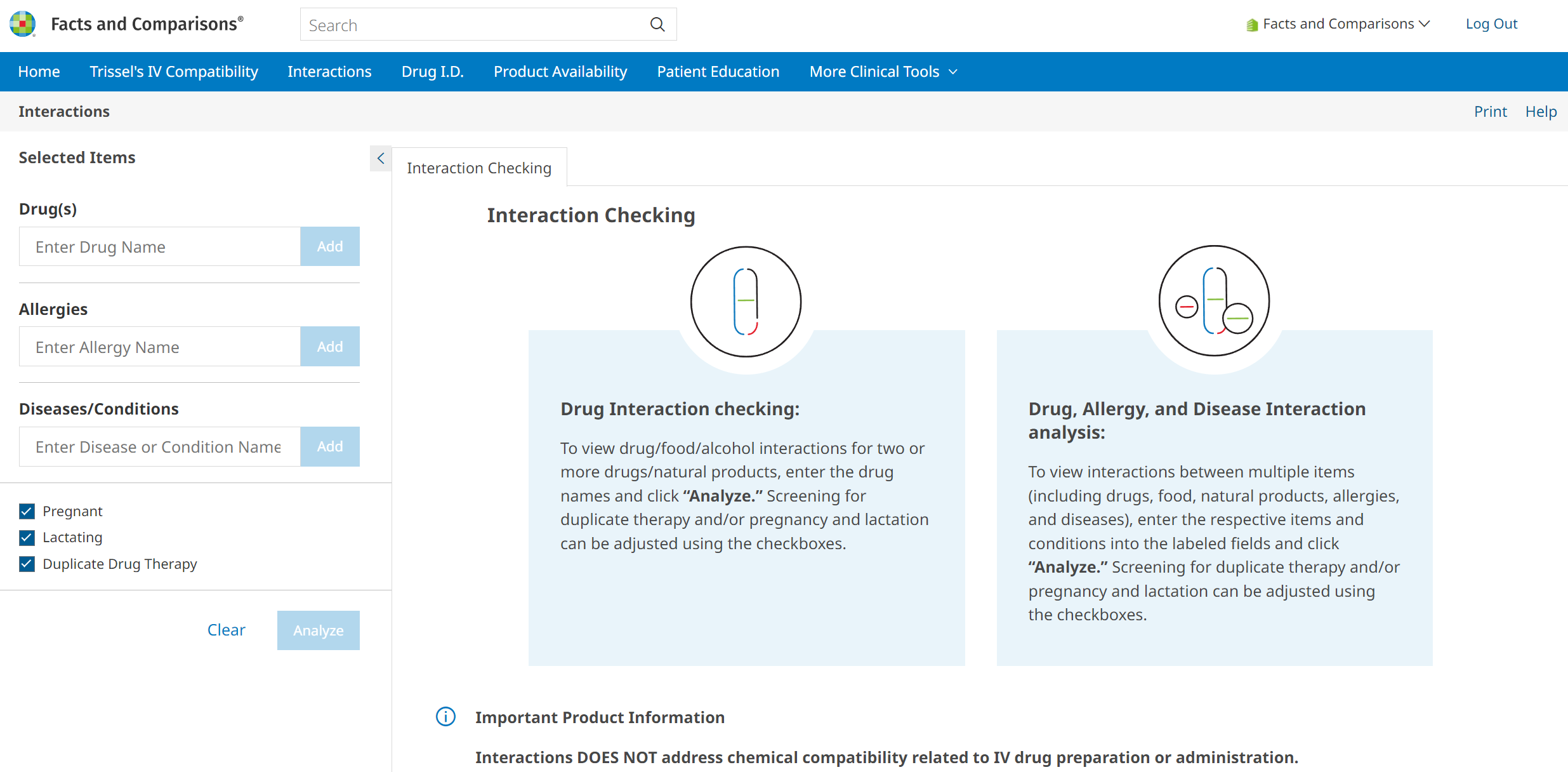The image size is (1568, 772).
Task: Uncheck the Pregnant checkbox
Action: pyautogui.click(x=27, y=511)
